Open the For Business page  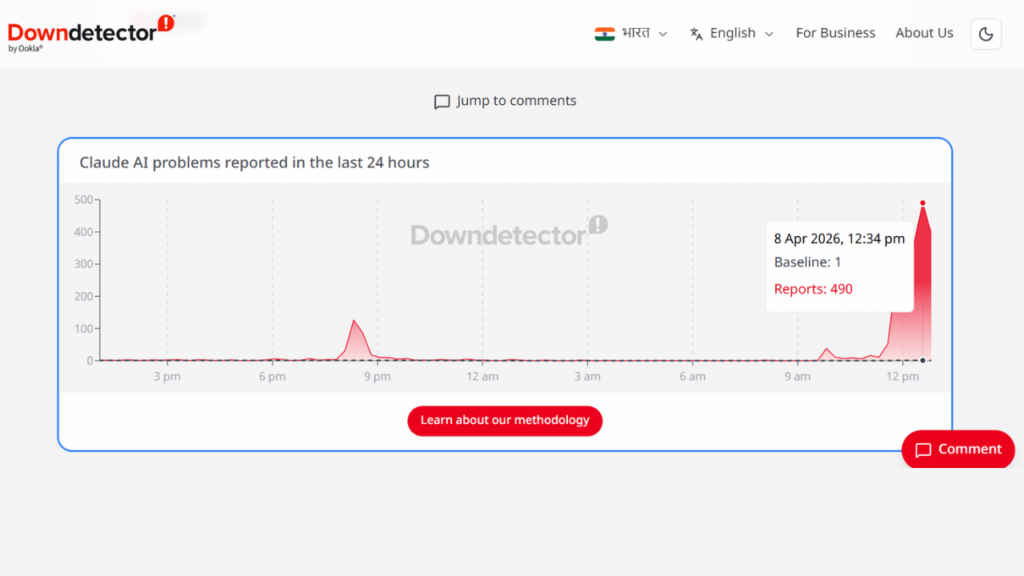point(835,33)
